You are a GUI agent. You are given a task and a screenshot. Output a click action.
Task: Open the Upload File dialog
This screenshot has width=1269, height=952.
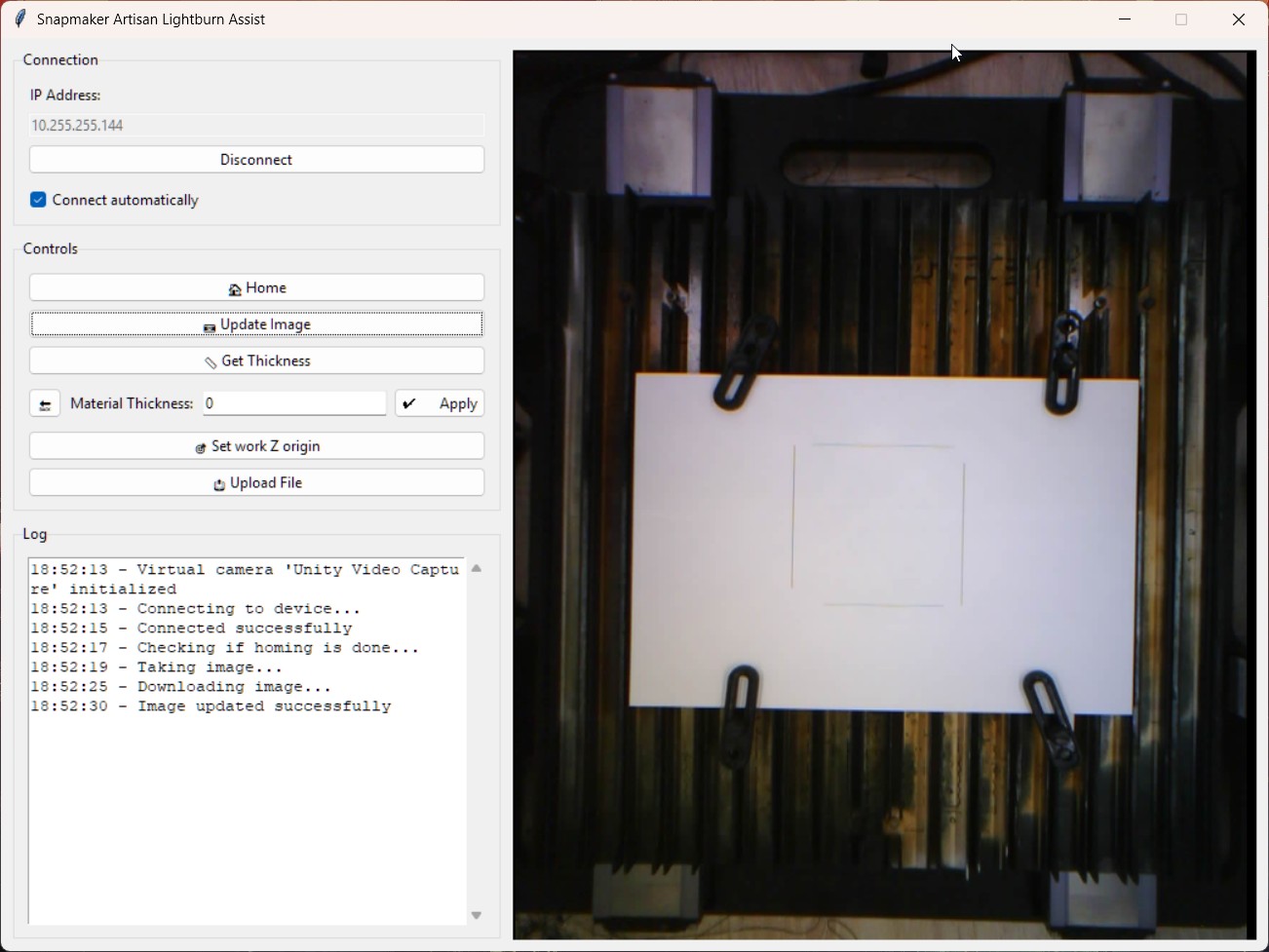pos(257,483)
